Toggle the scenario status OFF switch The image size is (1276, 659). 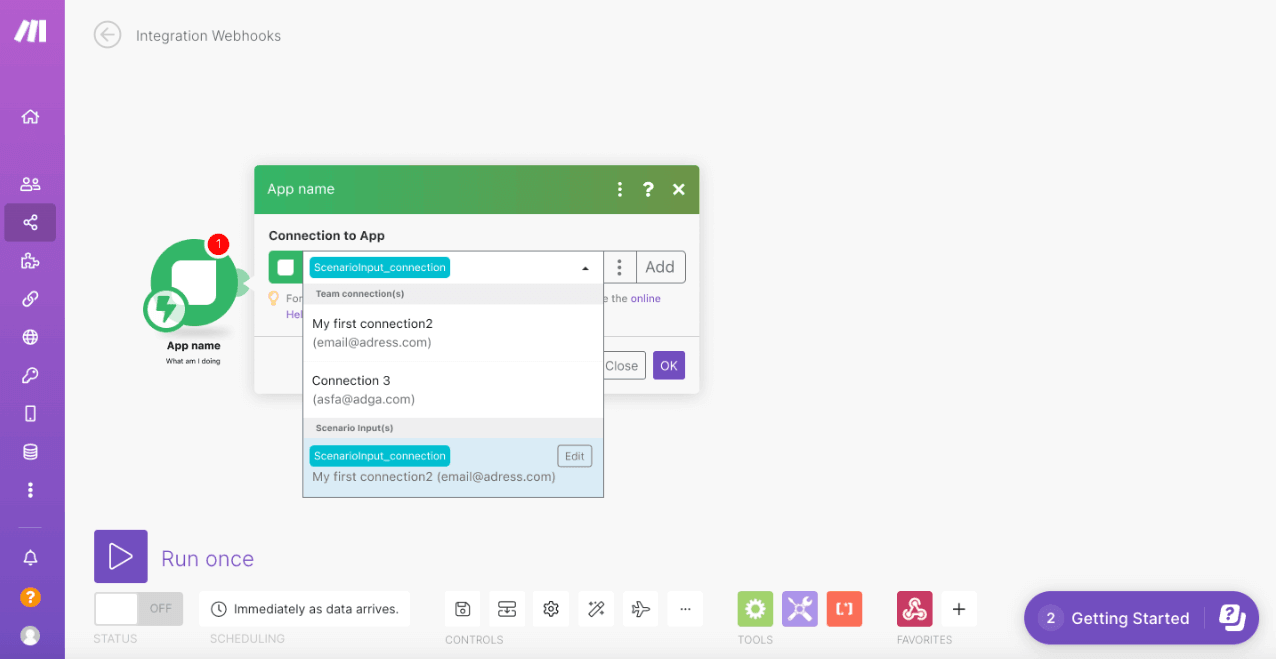[x=138, y=608]
